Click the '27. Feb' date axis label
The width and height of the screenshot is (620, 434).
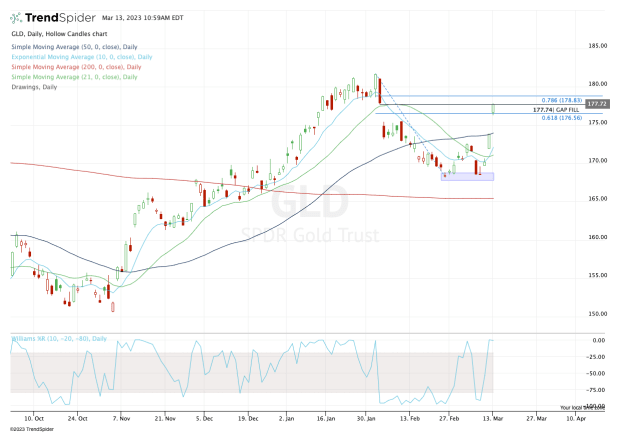click(449, 419)
